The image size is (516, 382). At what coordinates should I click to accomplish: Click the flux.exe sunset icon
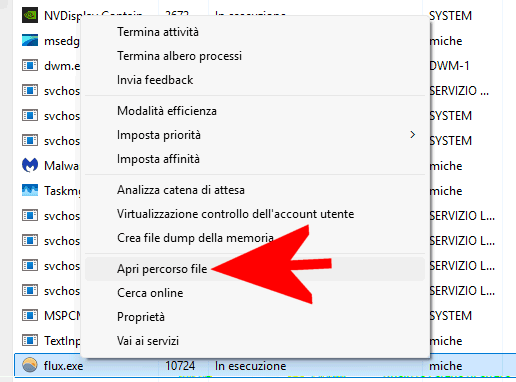[30, 365]
